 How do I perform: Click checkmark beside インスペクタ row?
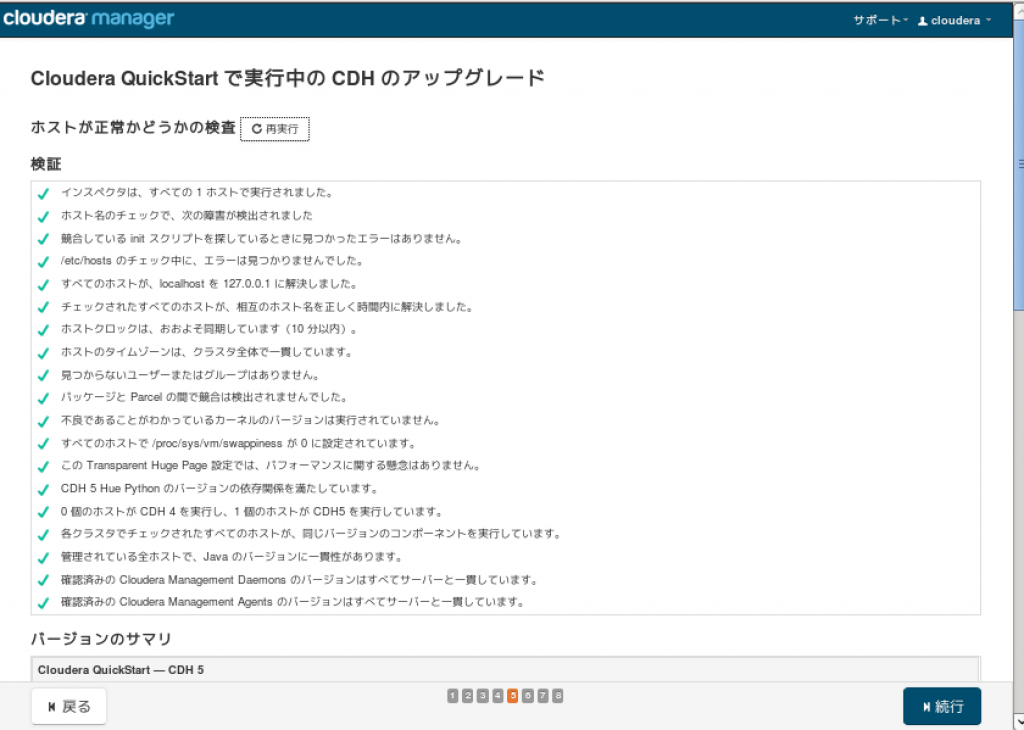pos(43,193)
